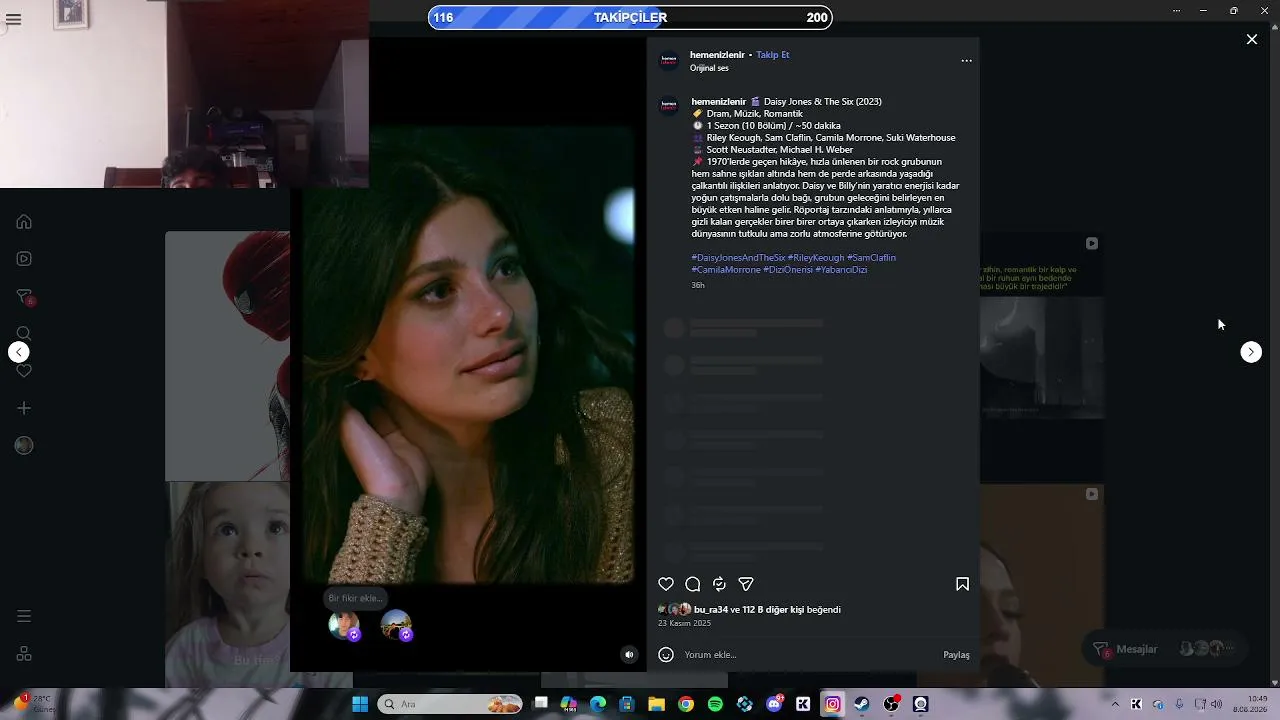This screenshot has height=720, width=1280.
Task: Open the four-squares apps icon in the sidebar
Action: point(24,654)
